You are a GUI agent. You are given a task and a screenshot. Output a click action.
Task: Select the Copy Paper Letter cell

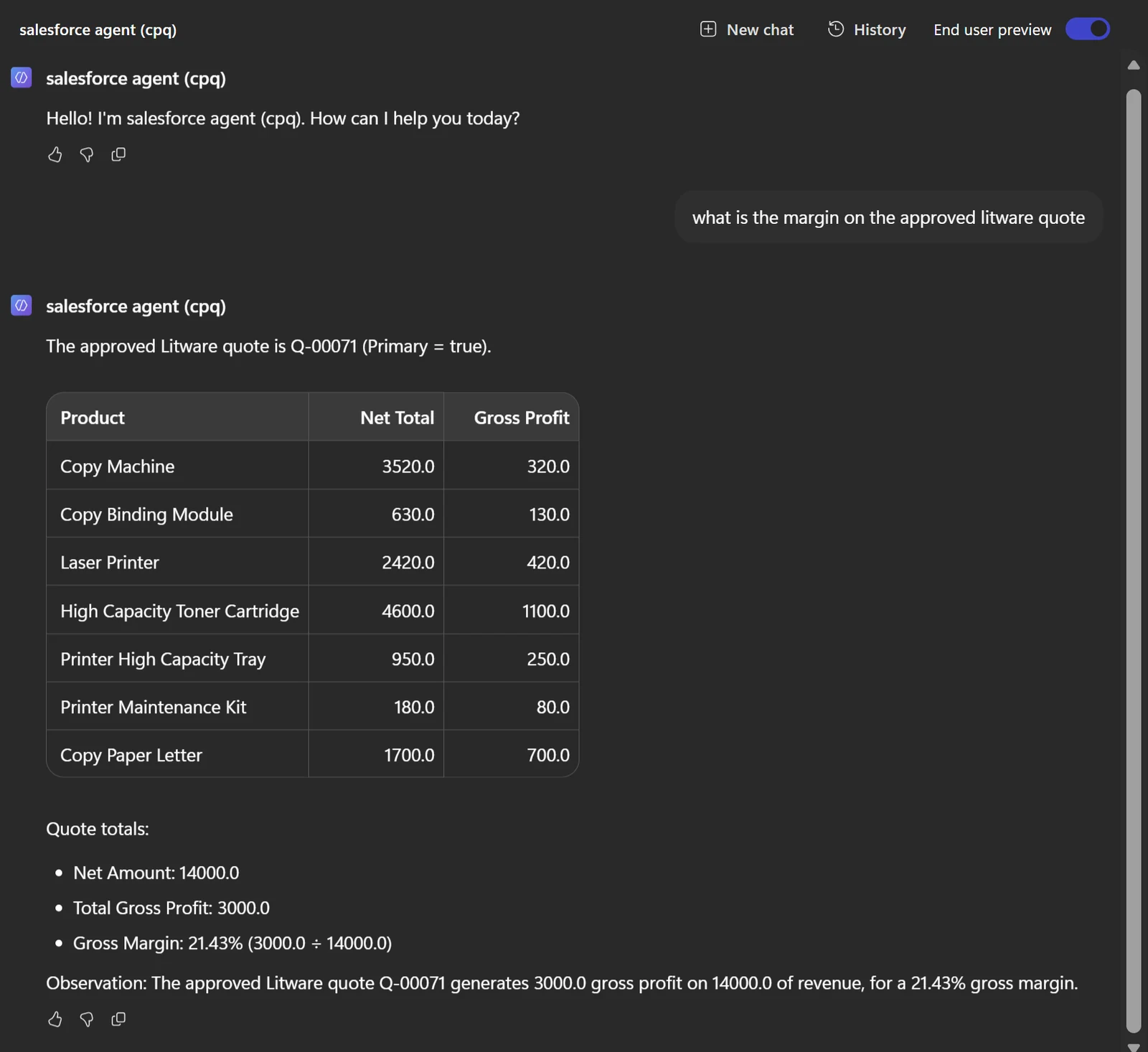tap(178, 755)
